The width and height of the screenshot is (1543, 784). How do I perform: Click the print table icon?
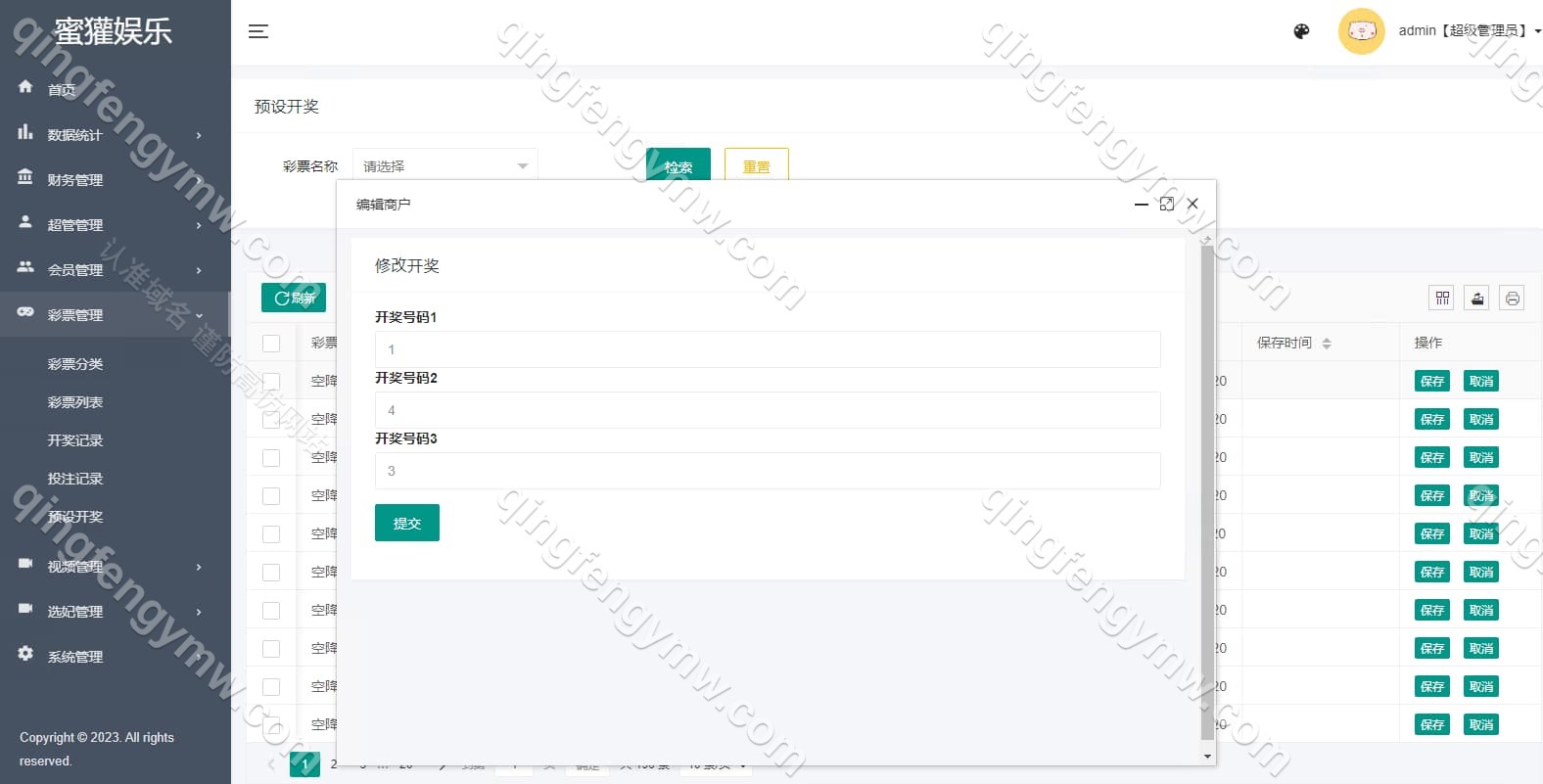(1512, 299)
